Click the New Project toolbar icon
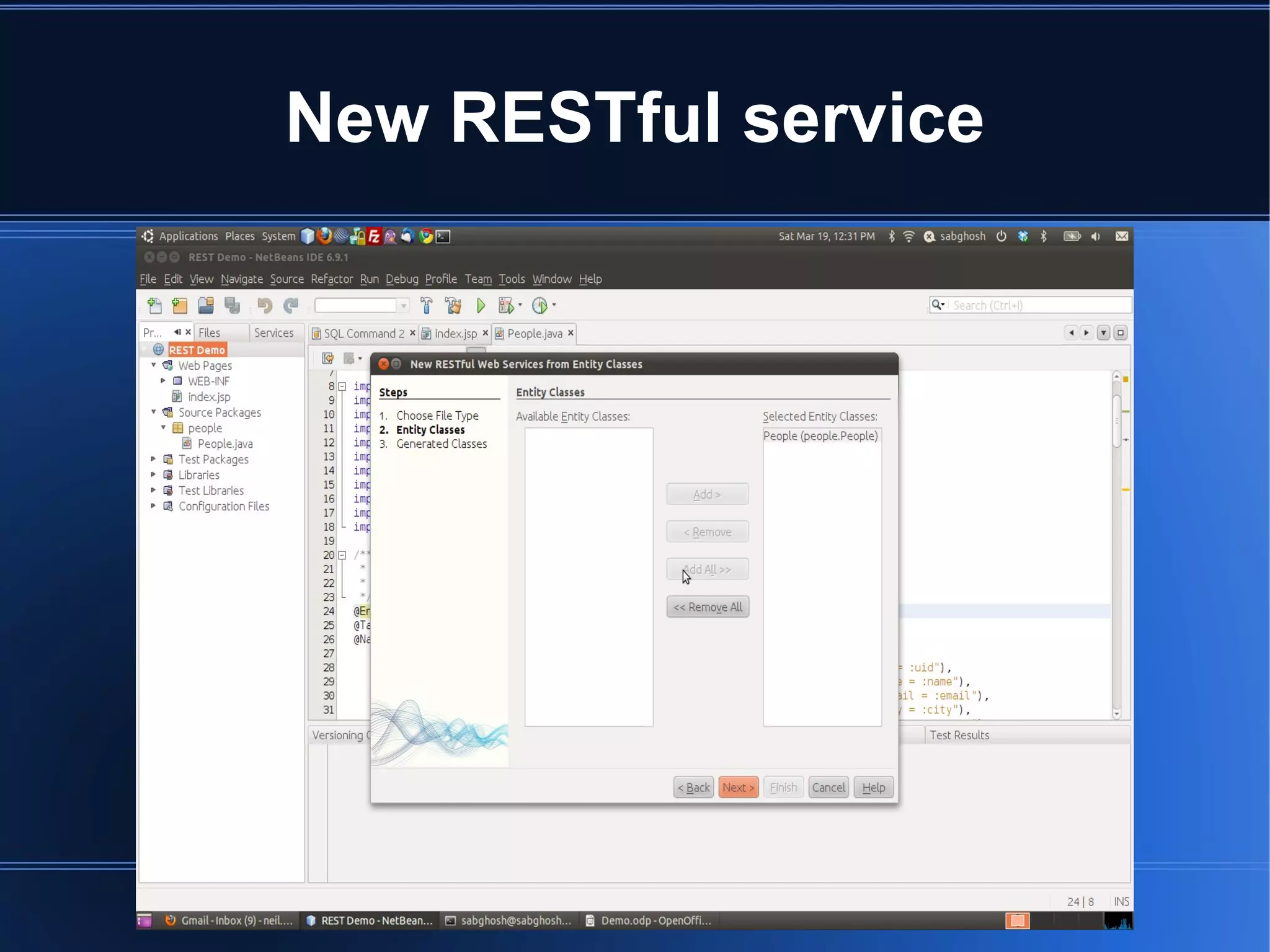 point(180,305)
